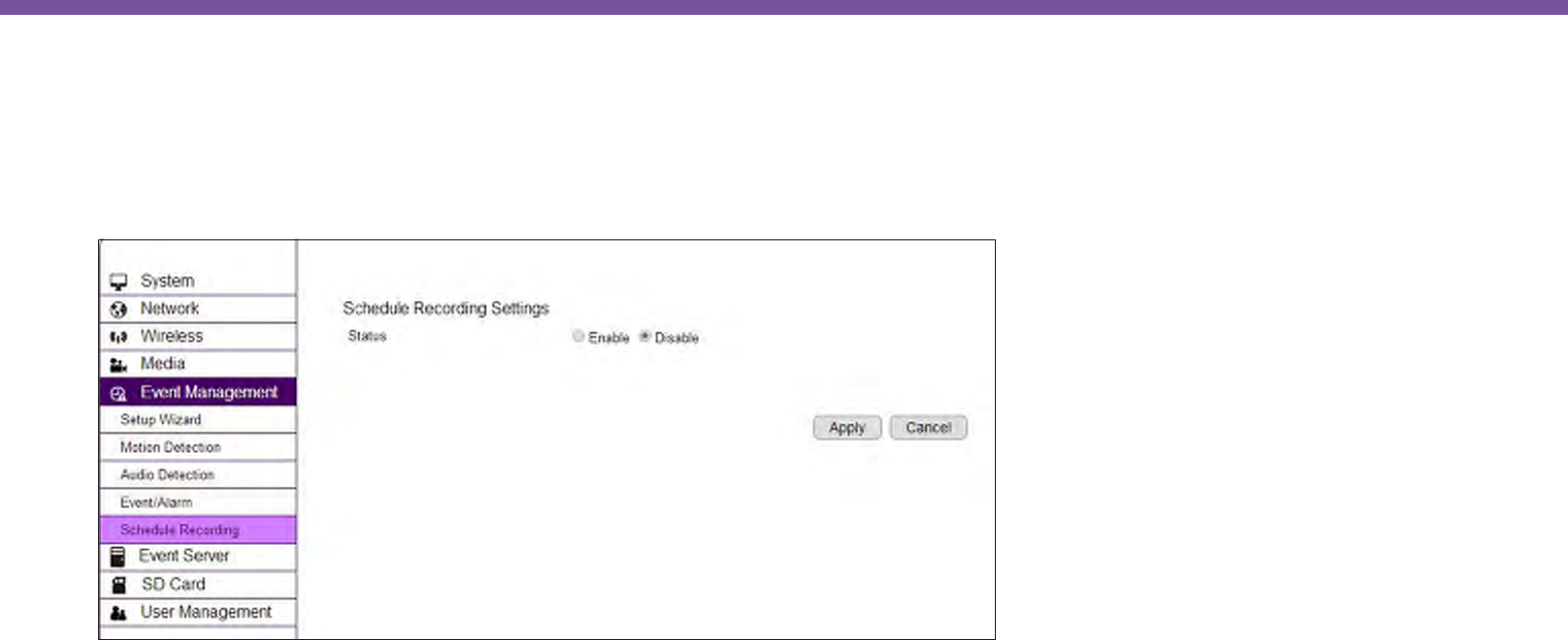Click the Network globe icon
This screenshot has width=1568, height=640.
[119, 310]
